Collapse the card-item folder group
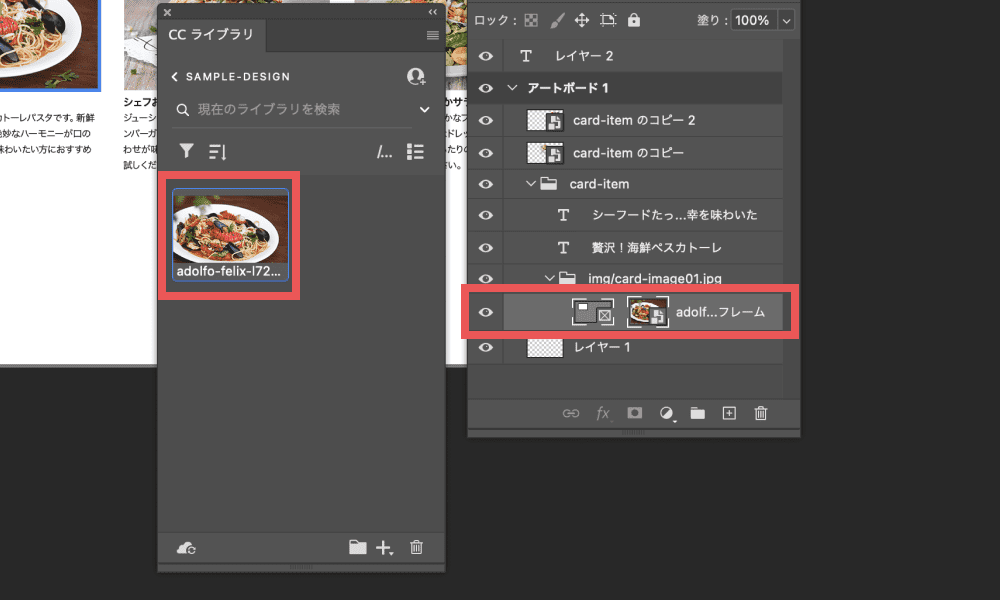The image size is (1000, 600). point(531,184)
